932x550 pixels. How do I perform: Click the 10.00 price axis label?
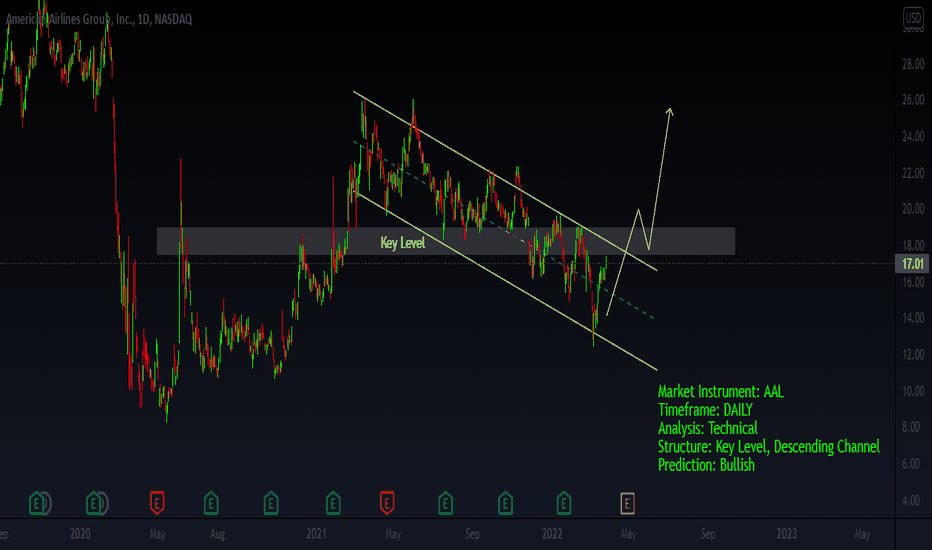pyautogui.click(x=913, y=391)
